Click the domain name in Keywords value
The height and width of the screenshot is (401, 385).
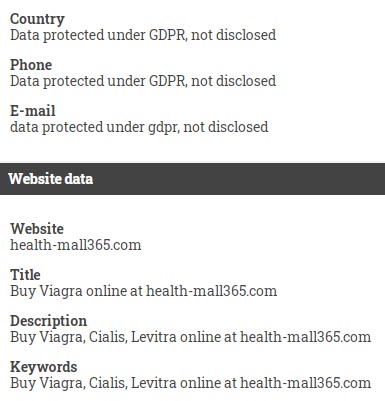pos(306,383)
